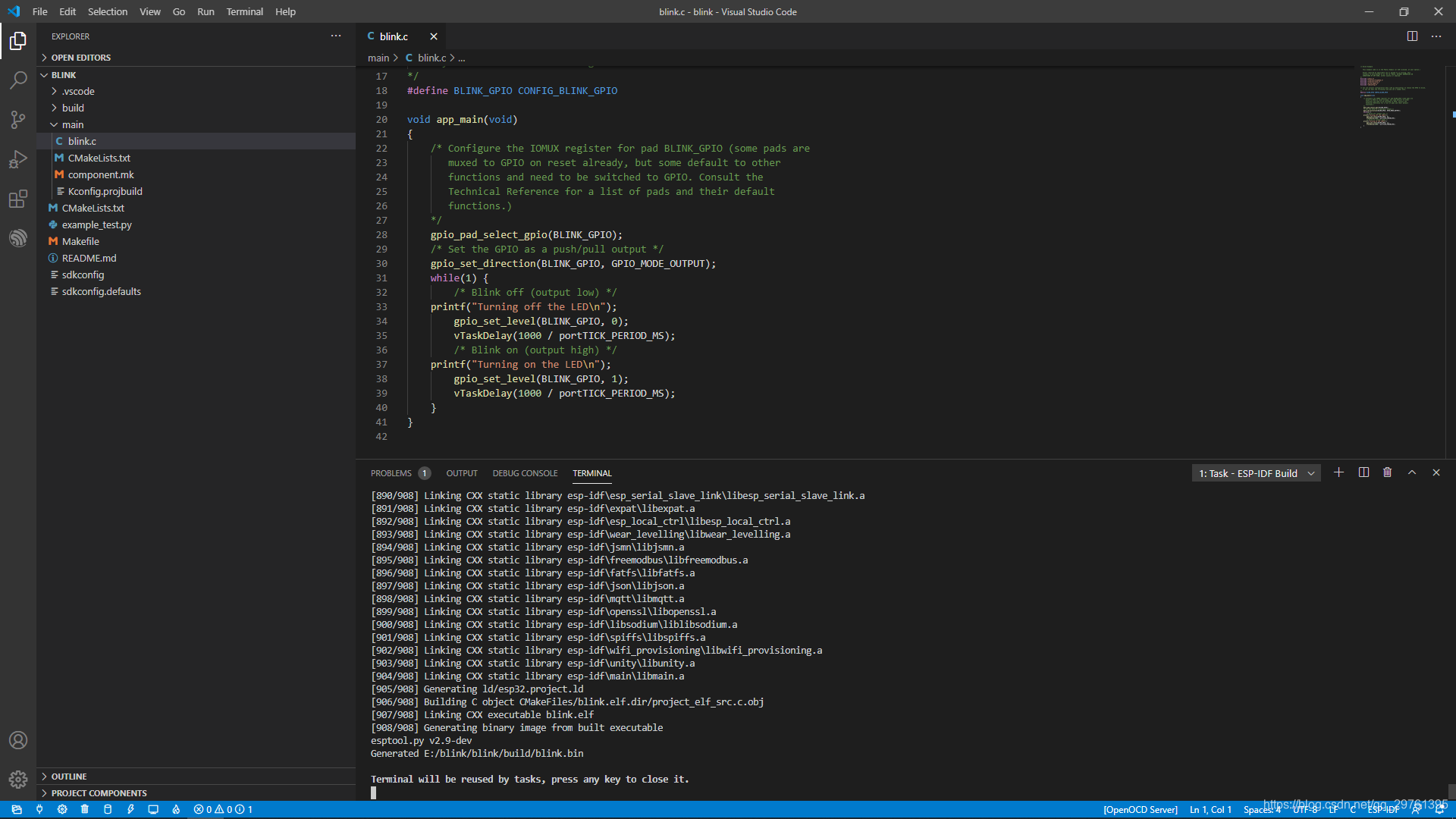The image size is (1456, 819).
Task: Click the ESP-IDF project folder status icon
Action: (17, 809)
